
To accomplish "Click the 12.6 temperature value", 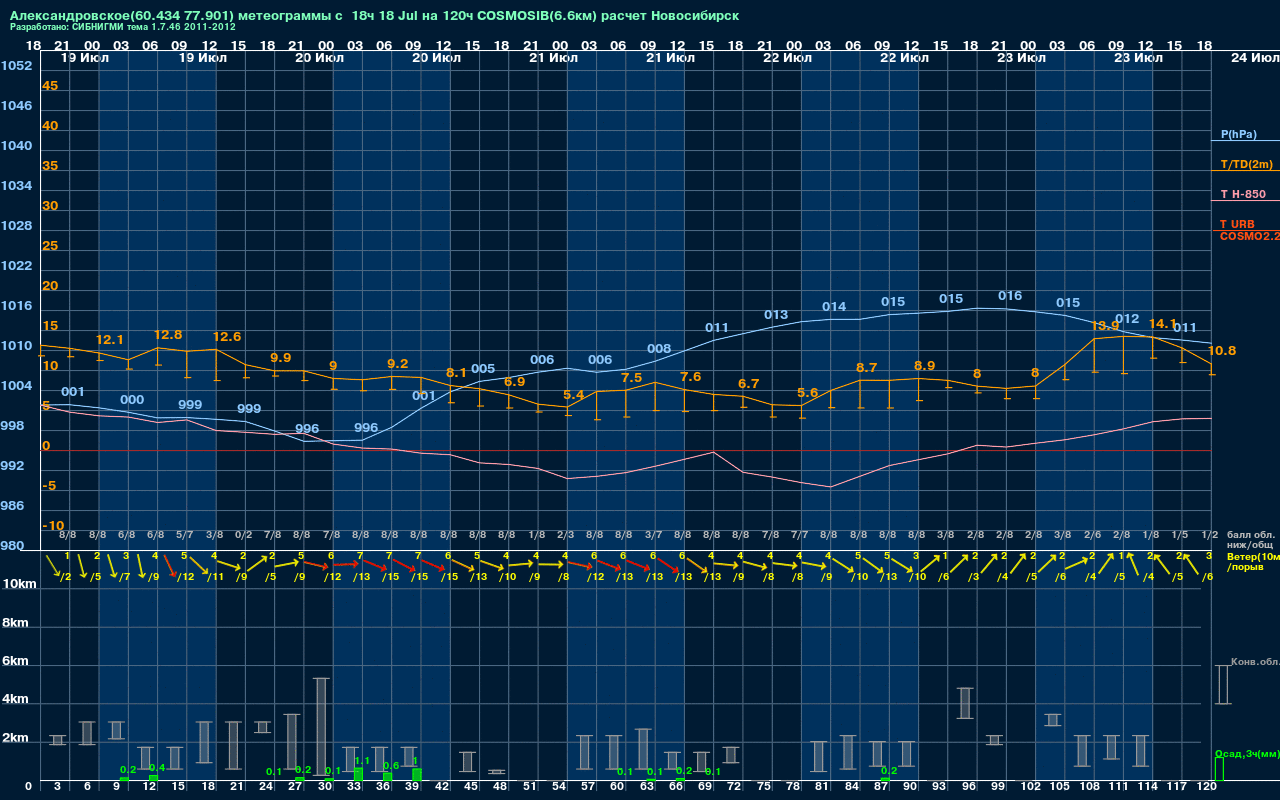I will click(226, 337).
